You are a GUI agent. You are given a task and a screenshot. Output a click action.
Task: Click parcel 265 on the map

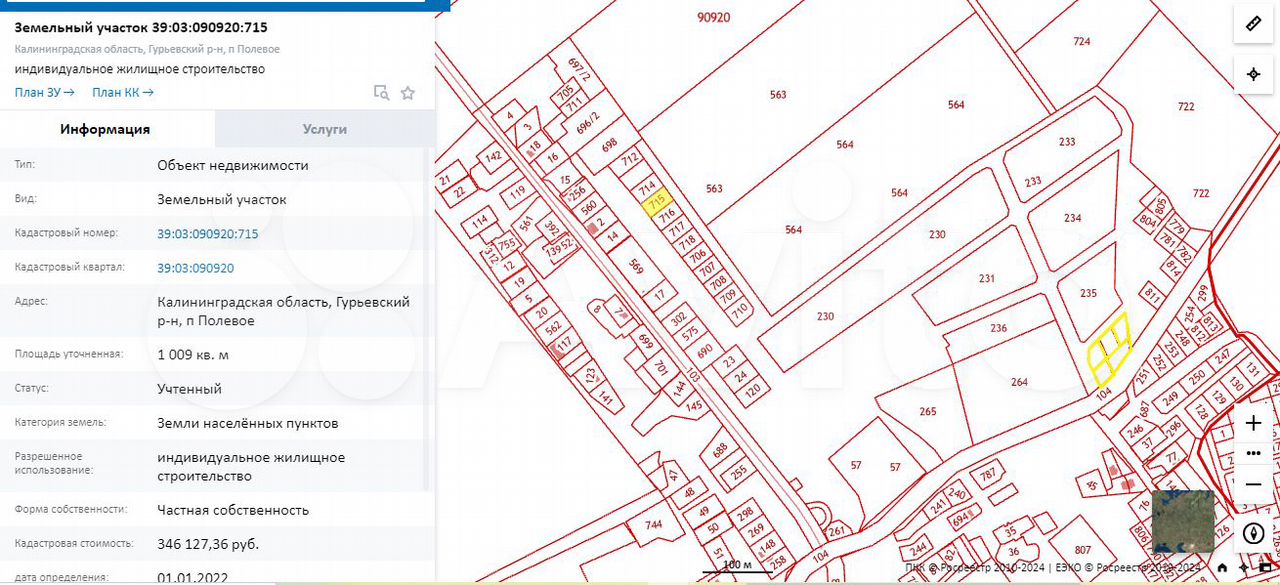[927, 411]
